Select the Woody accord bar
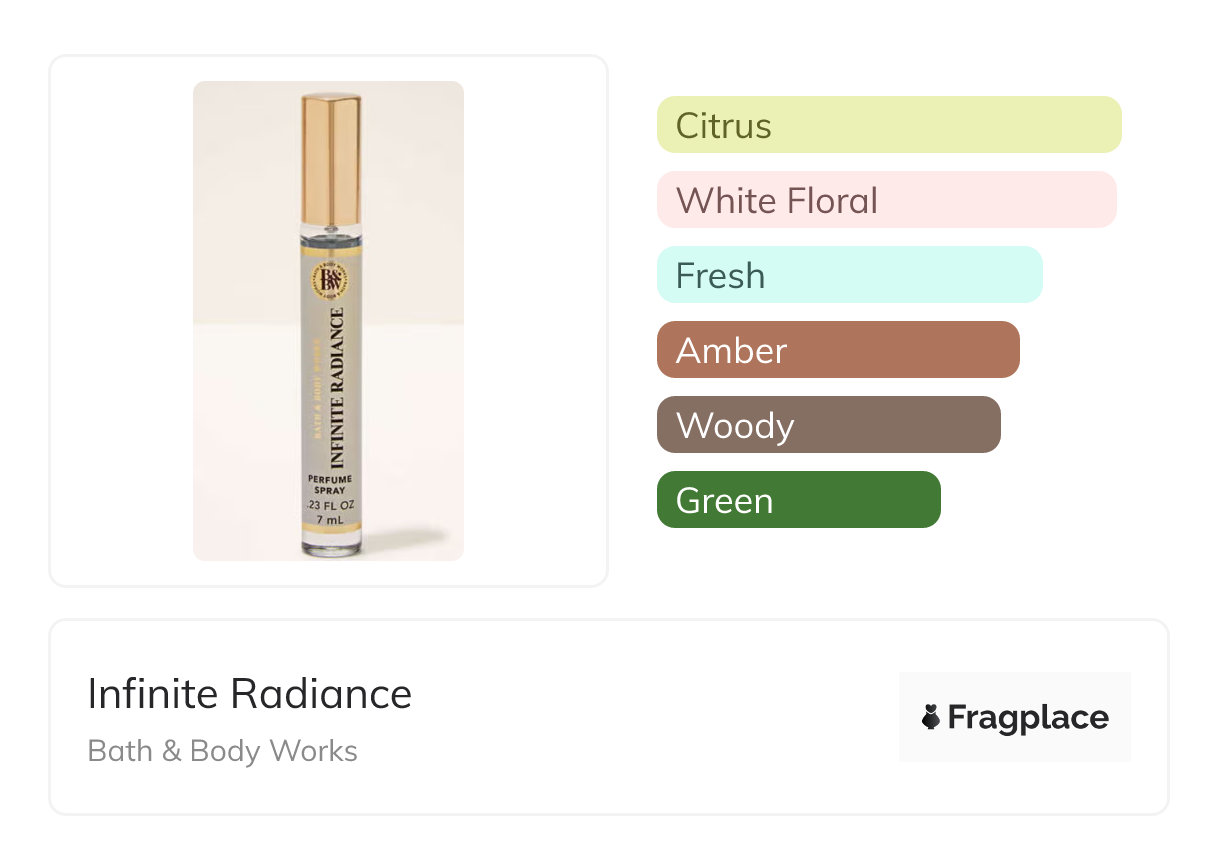The height and width of the screenshot is (864, 1218). point(828,425)
